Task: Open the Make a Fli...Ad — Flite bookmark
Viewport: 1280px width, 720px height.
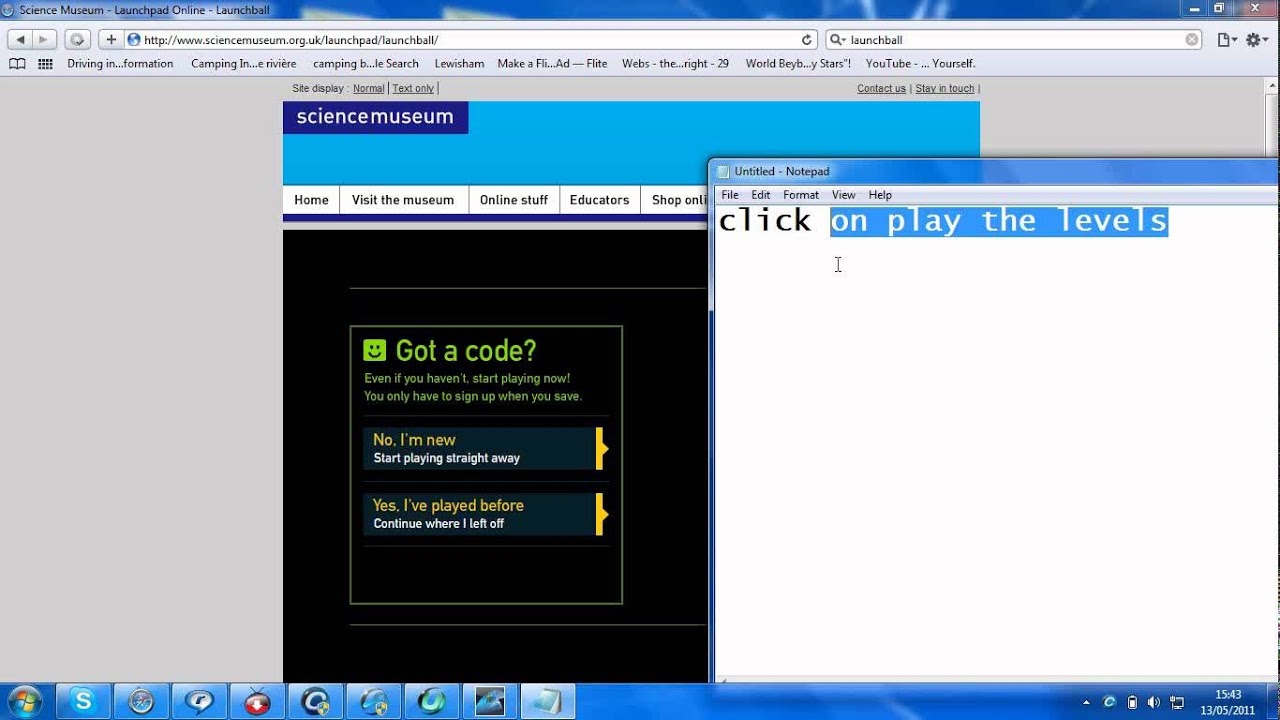Action: point(552,63)
